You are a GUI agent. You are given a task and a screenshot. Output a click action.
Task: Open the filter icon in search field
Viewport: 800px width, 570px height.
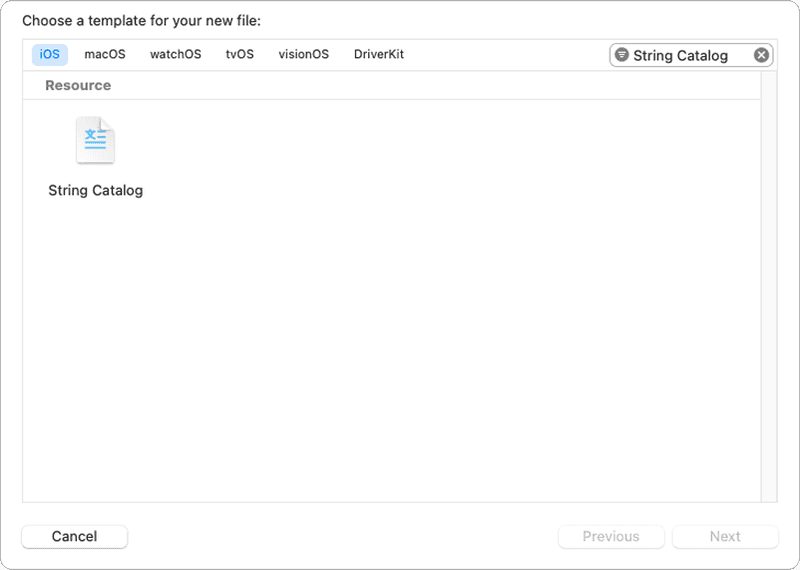coord(621,55)
